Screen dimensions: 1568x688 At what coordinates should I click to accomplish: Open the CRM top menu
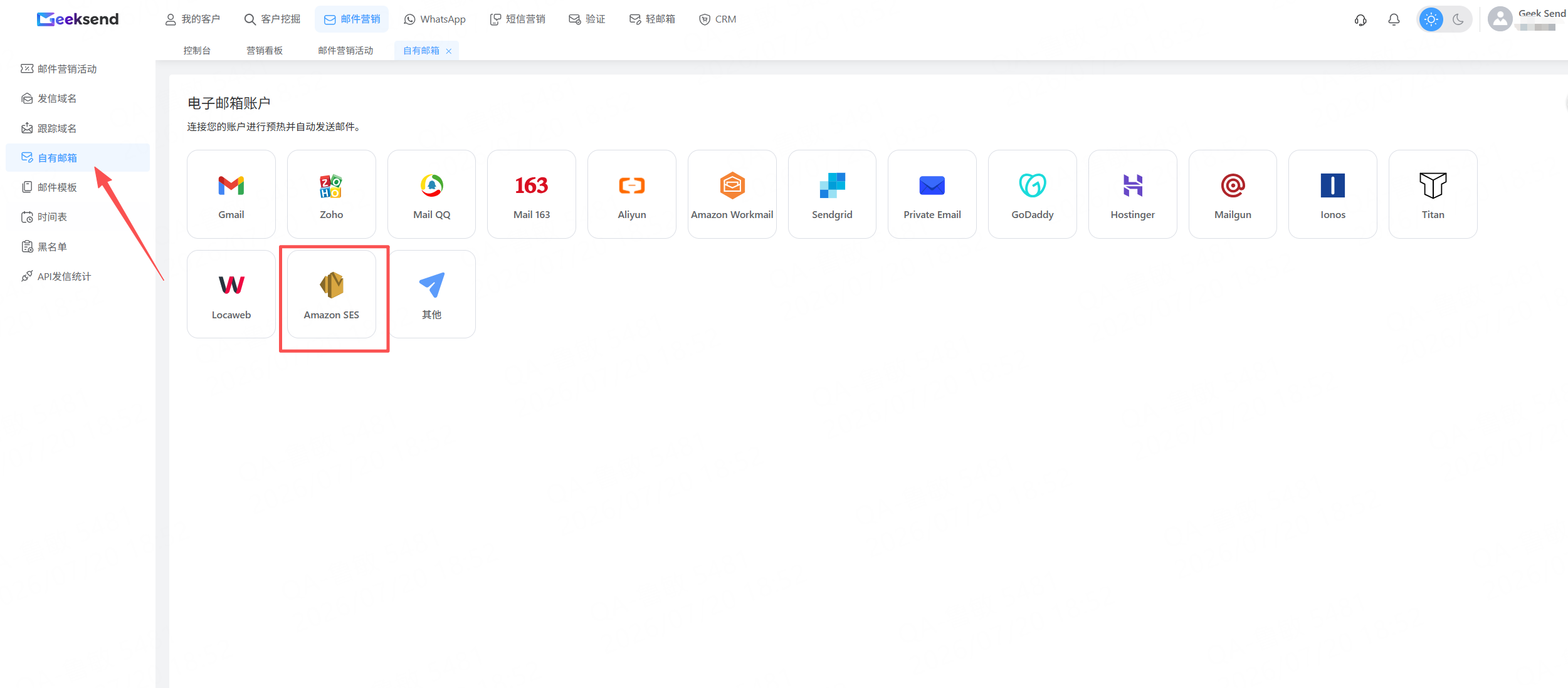[x=717, y=19]
